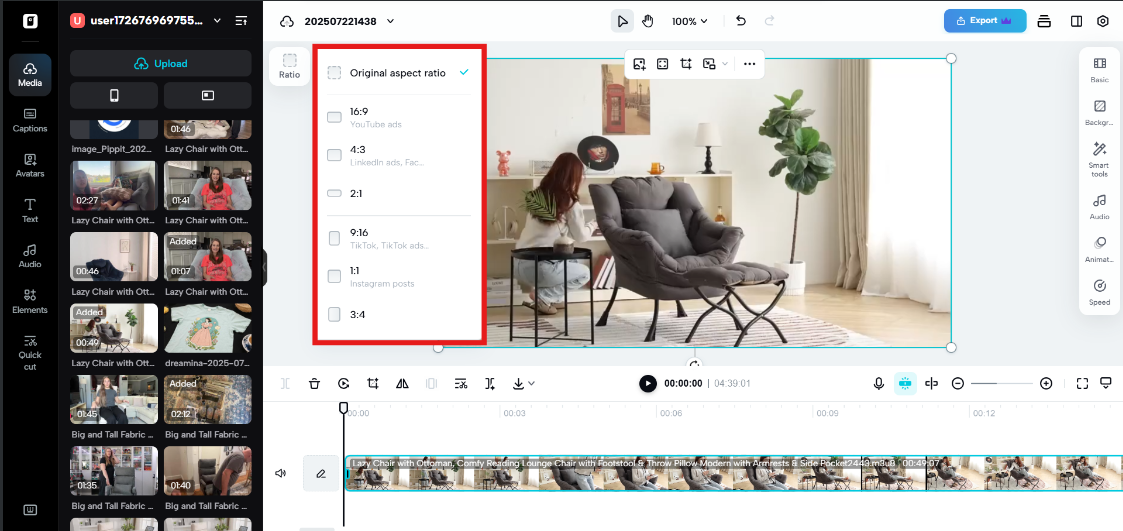Open Background settings in right panel
Viewport: 1123px width, 531px height.
click(x=1099, y=113)
